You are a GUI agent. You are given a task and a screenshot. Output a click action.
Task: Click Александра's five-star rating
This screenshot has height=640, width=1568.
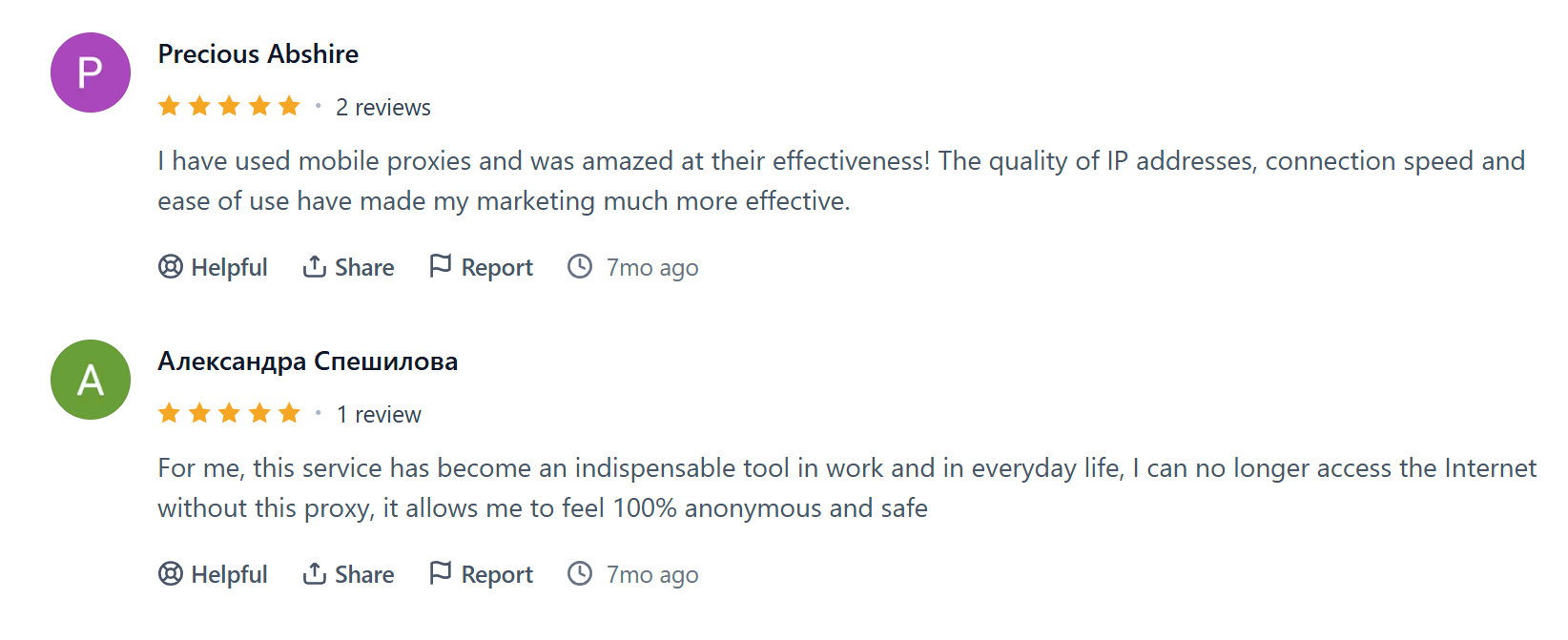tap(229, 413)
